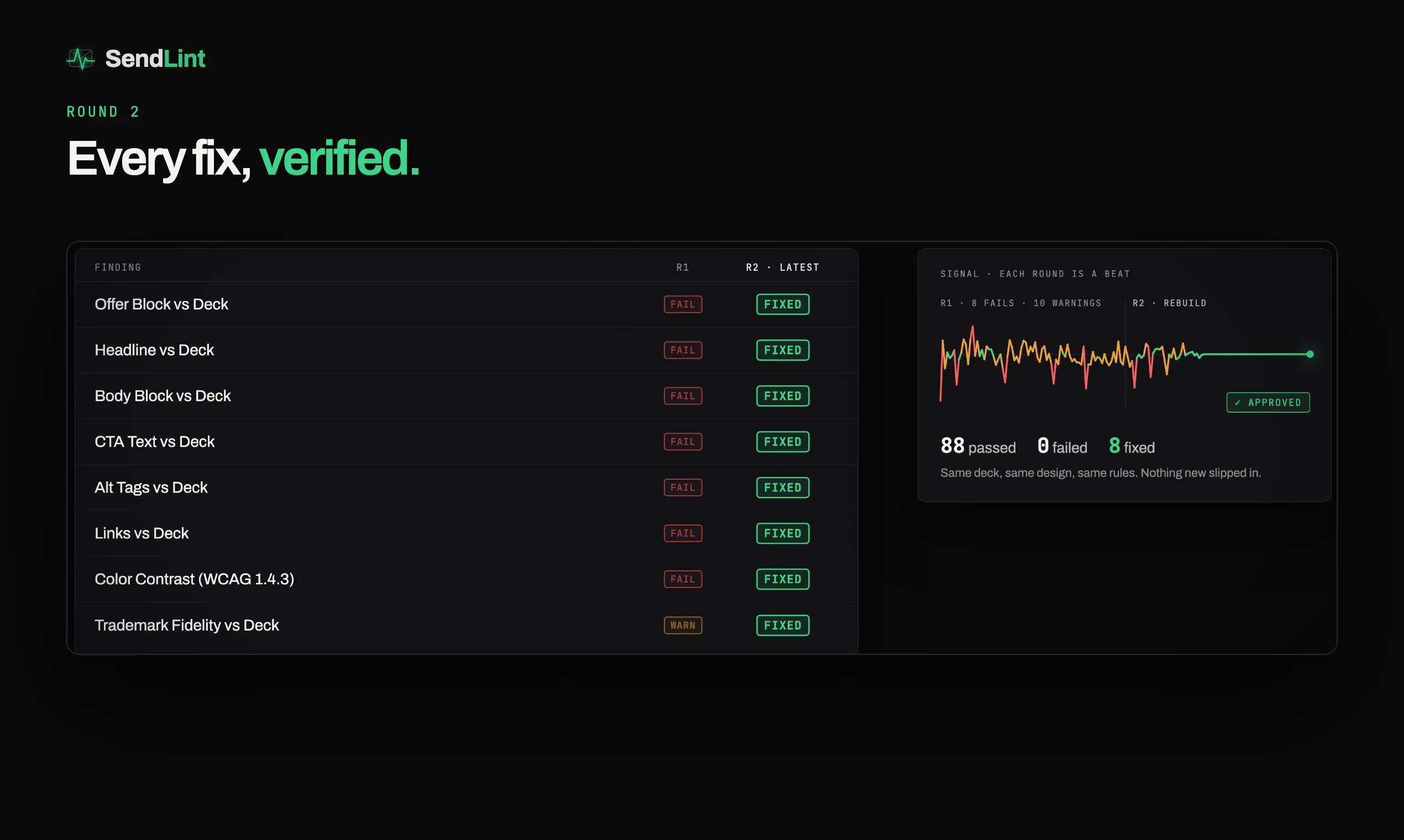Click the 'SIGNAL · EACH ROUND IS A BEAT' heading

(x=1035, y=274)
